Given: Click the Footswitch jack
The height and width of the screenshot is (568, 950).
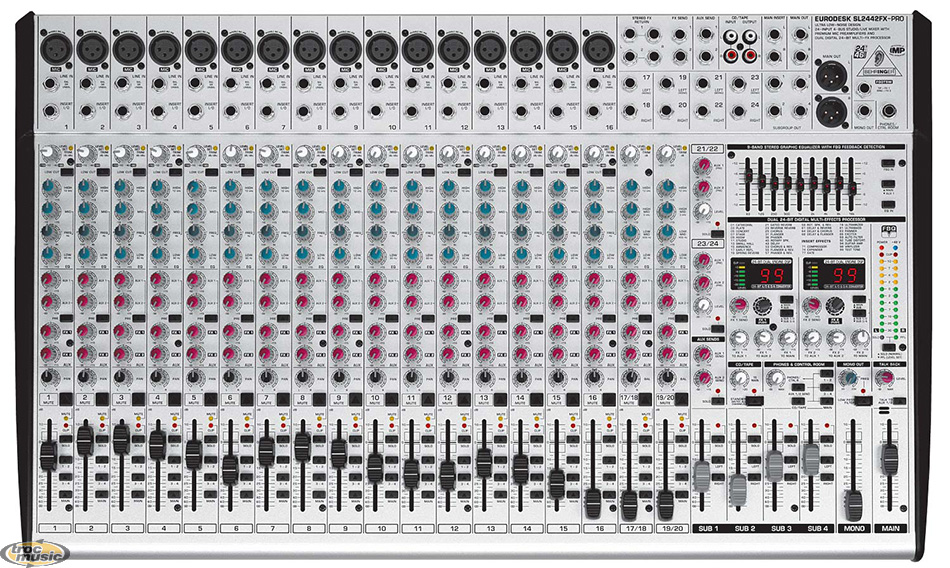Looking at the screenshot, I should [x=864, y=88].
